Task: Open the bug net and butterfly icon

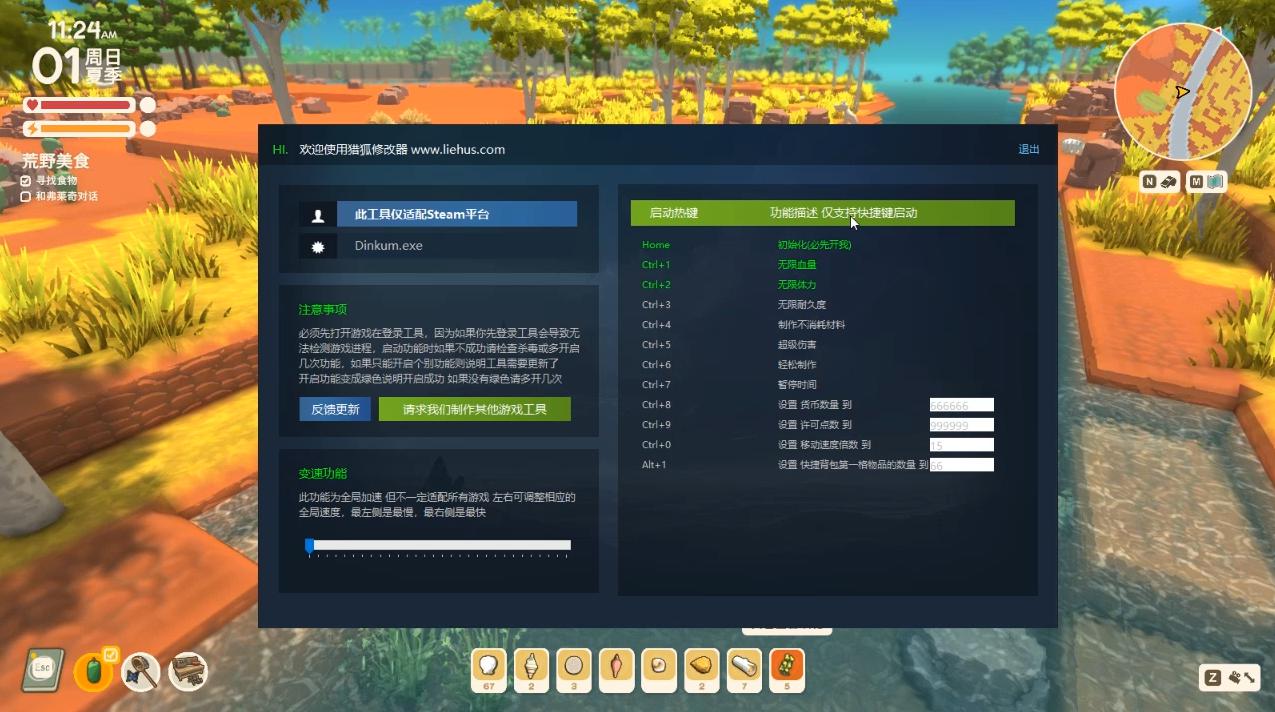Action: [x=140, y=671]
